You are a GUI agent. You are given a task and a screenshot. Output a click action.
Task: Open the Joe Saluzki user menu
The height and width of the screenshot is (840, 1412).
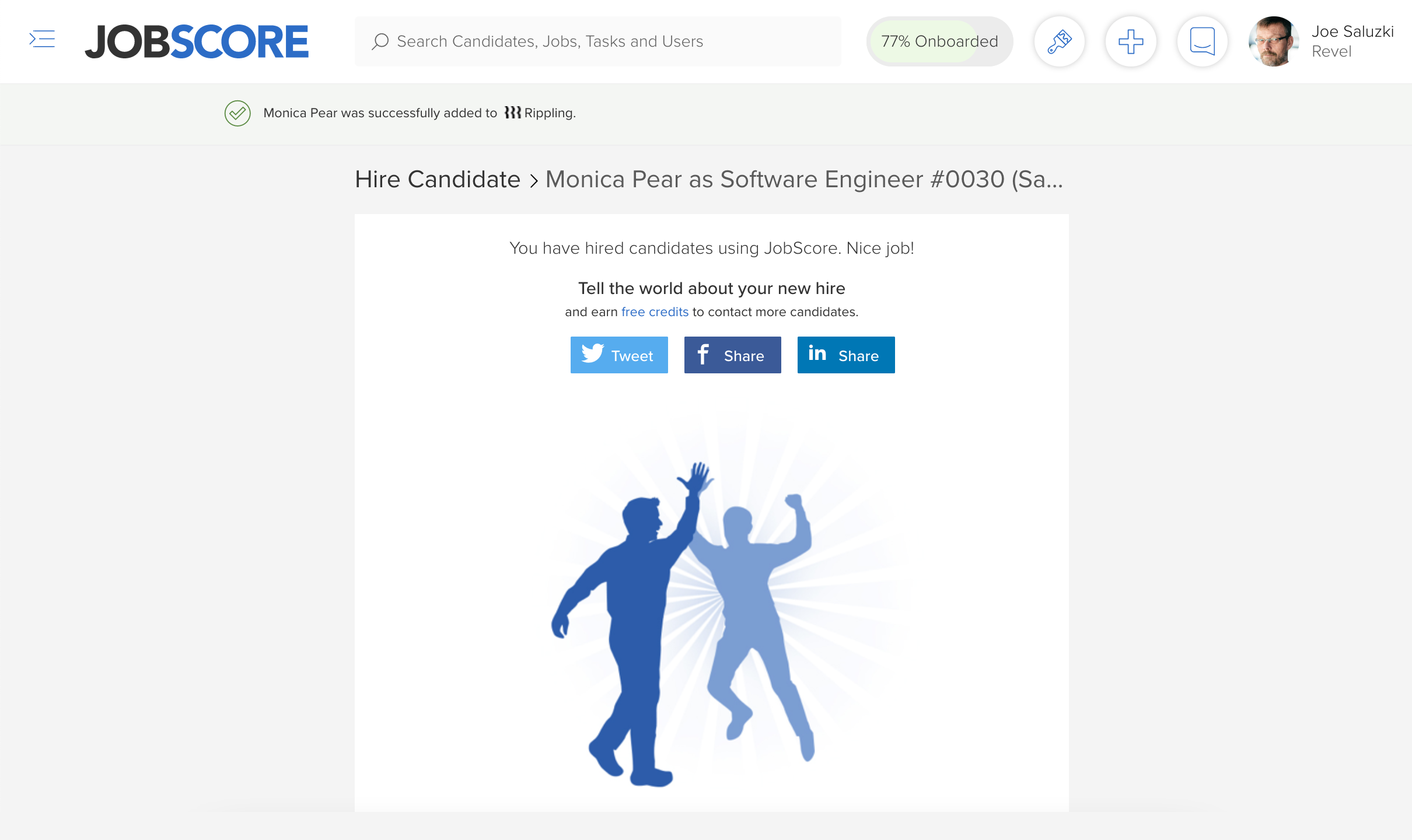click(x=1352, y=41)
